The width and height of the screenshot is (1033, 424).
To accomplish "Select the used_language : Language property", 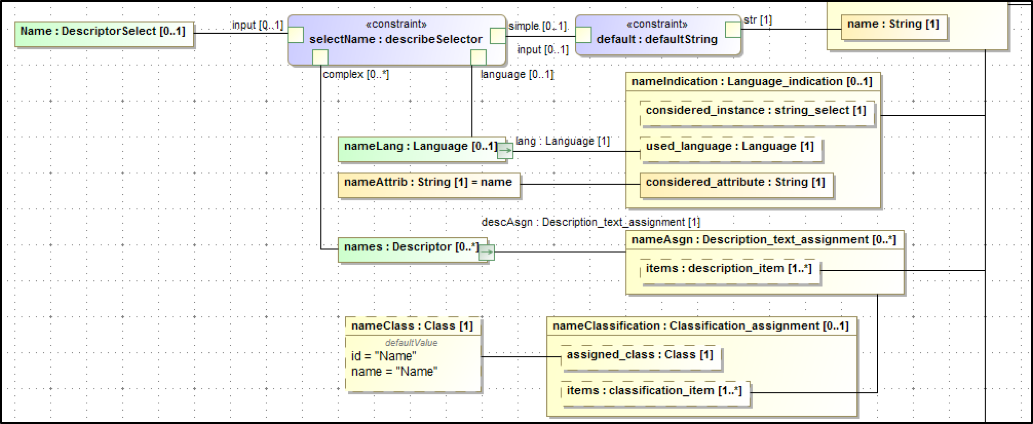I will coord(729,147).
